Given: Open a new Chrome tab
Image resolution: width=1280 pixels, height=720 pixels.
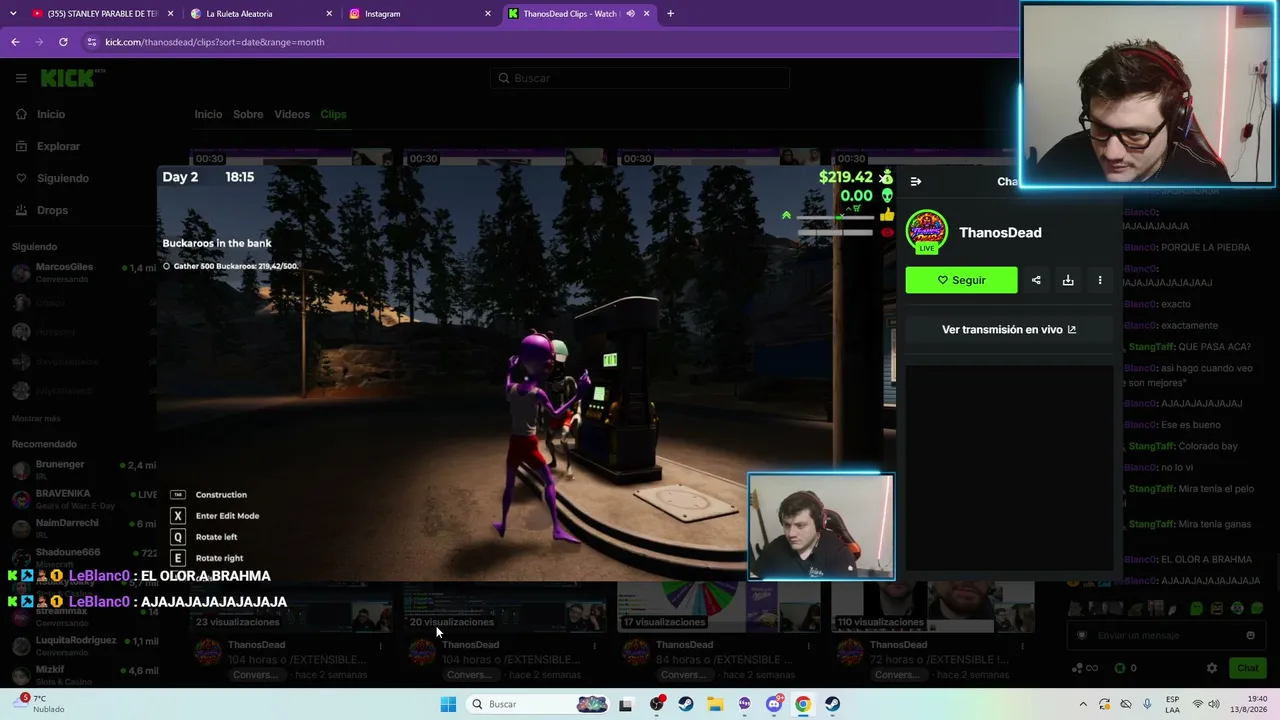Looking at the screenshot, I should pyautogui.click(x=670, y=14).
